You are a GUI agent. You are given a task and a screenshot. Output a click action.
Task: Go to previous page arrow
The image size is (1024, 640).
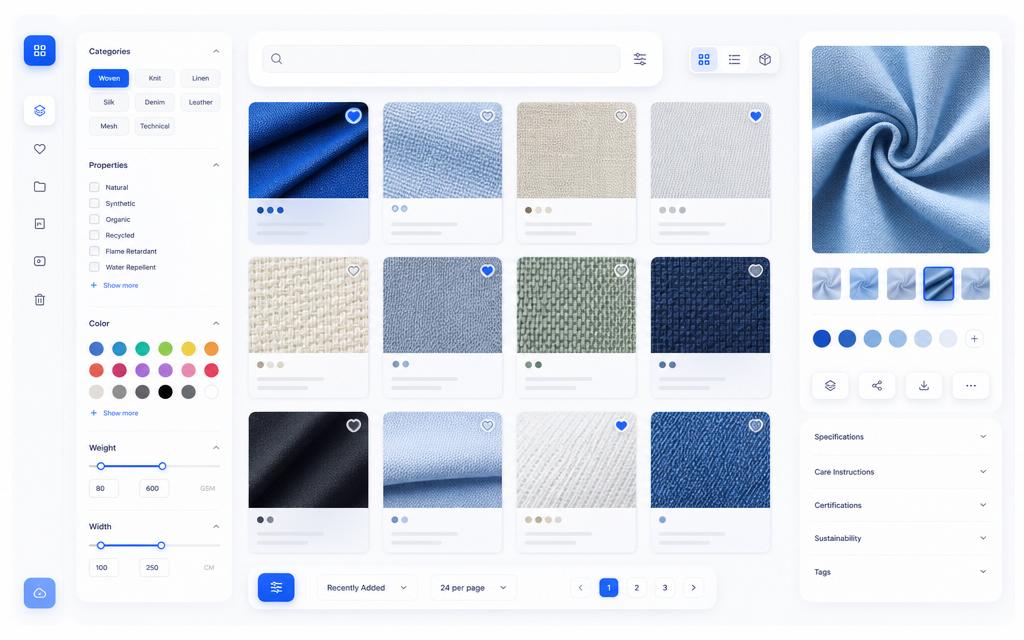(581, 588)
